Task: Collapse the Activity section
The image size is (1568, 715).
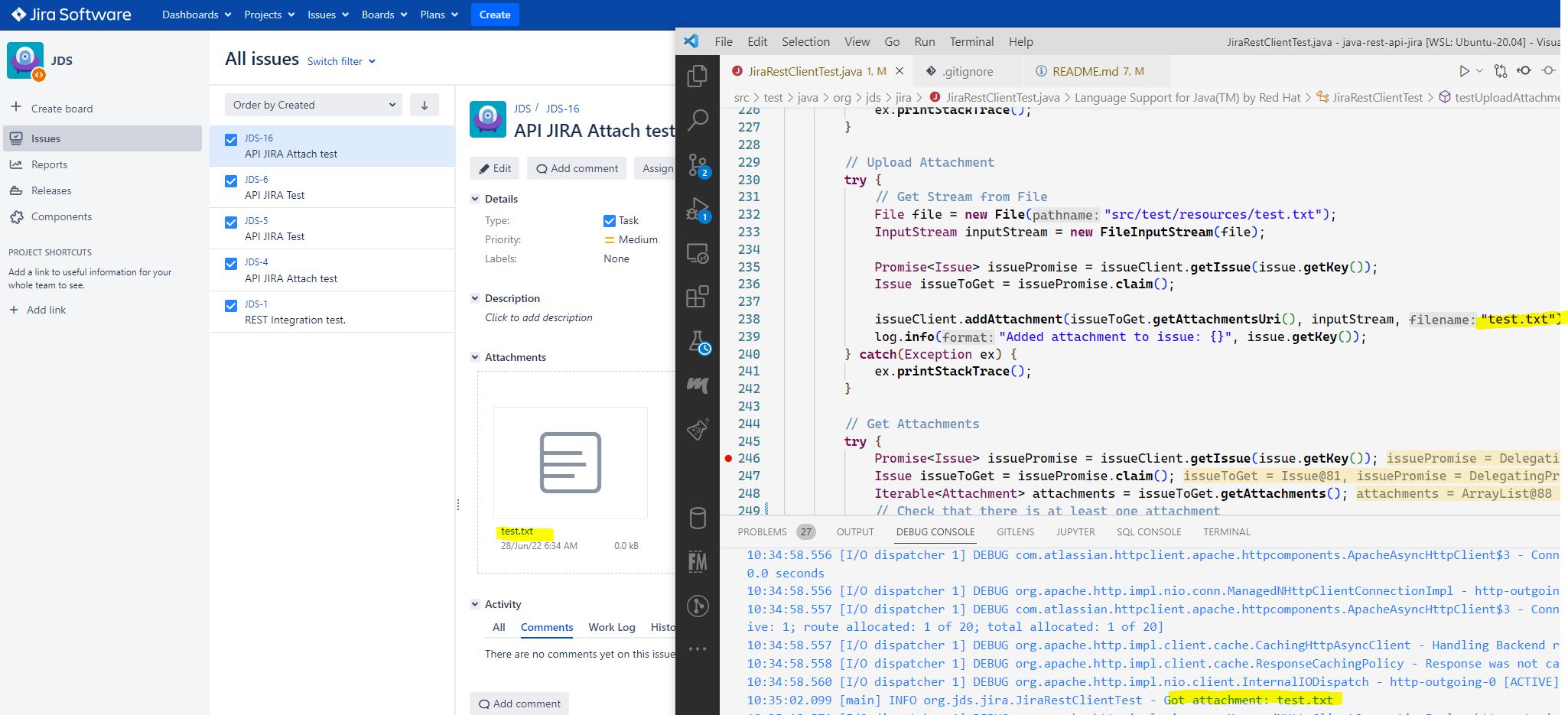Action: 474,604
